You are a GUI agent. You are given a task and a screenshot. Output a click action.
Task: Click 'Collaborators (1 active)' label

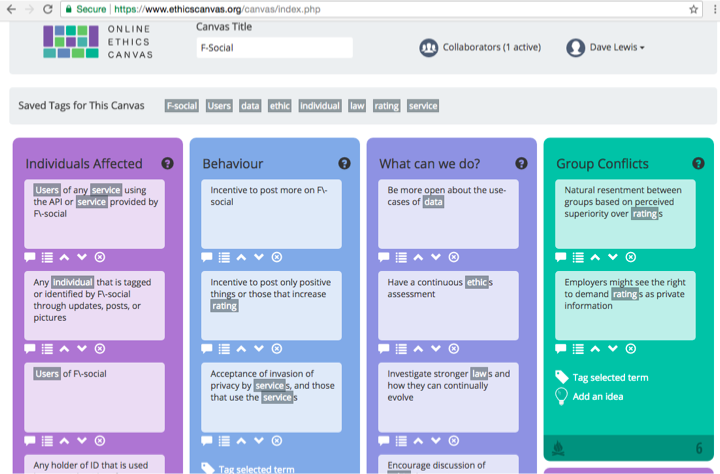click(491, 47)
